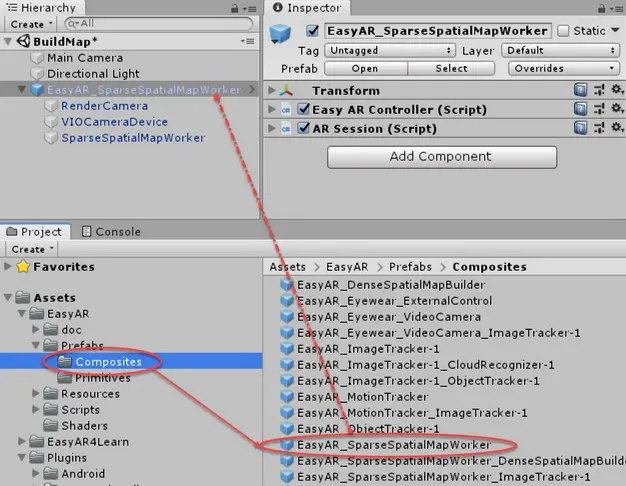Click the Hierarchy panel lock icon
The height and width of the screenshot is (486, 626).
235,8
